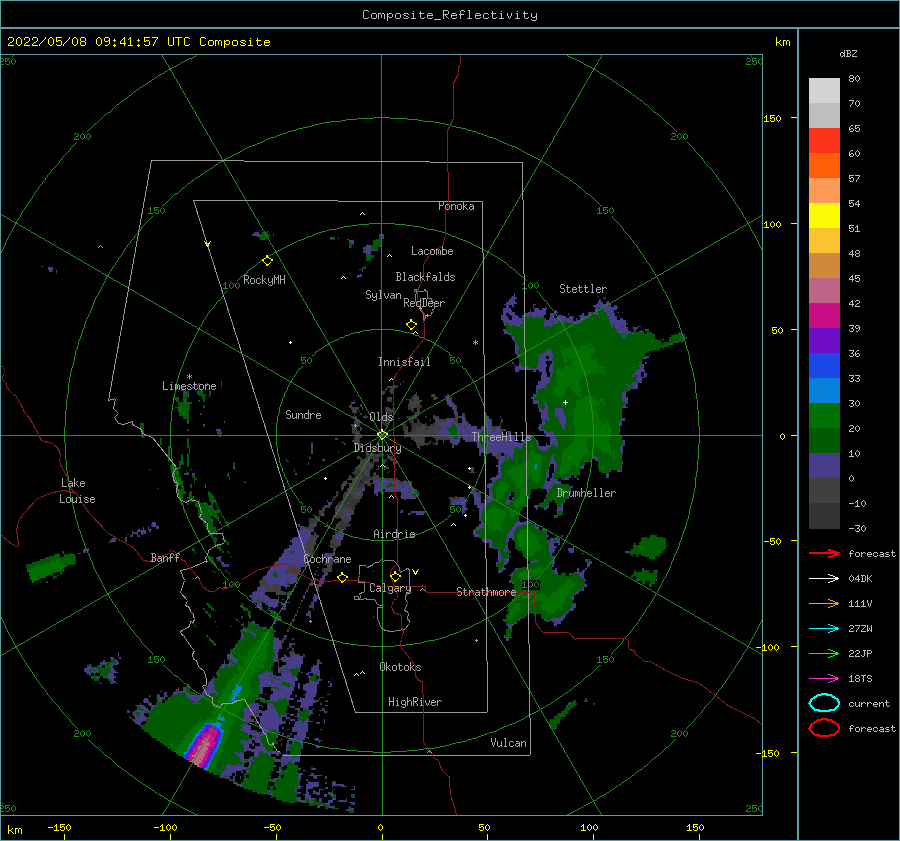Screen dimensions: 900x841
Task: Click the Didsbury town label
Action: point(378,448)
